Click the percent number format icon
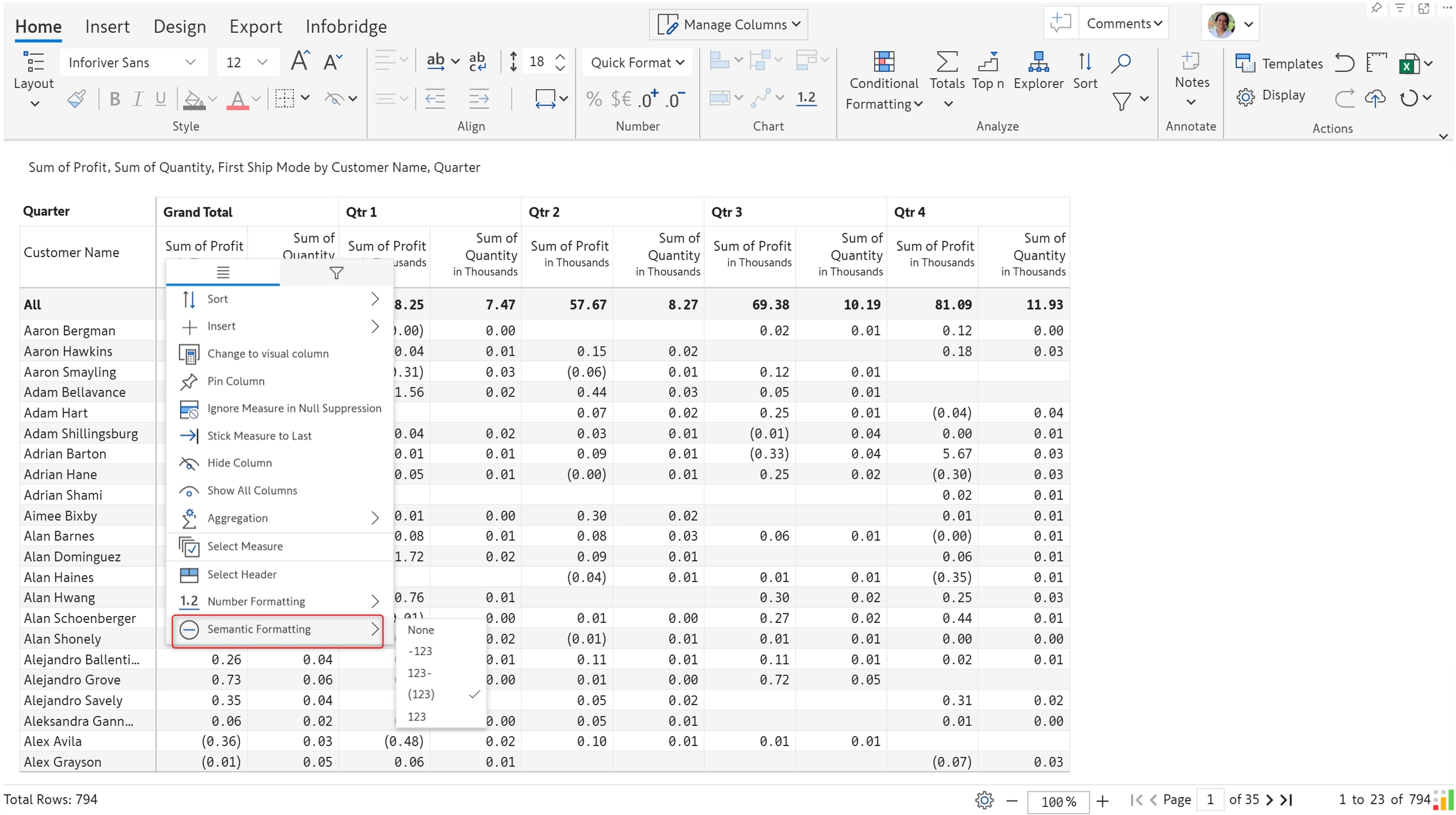1456x815 pixels. click(593, 99)
